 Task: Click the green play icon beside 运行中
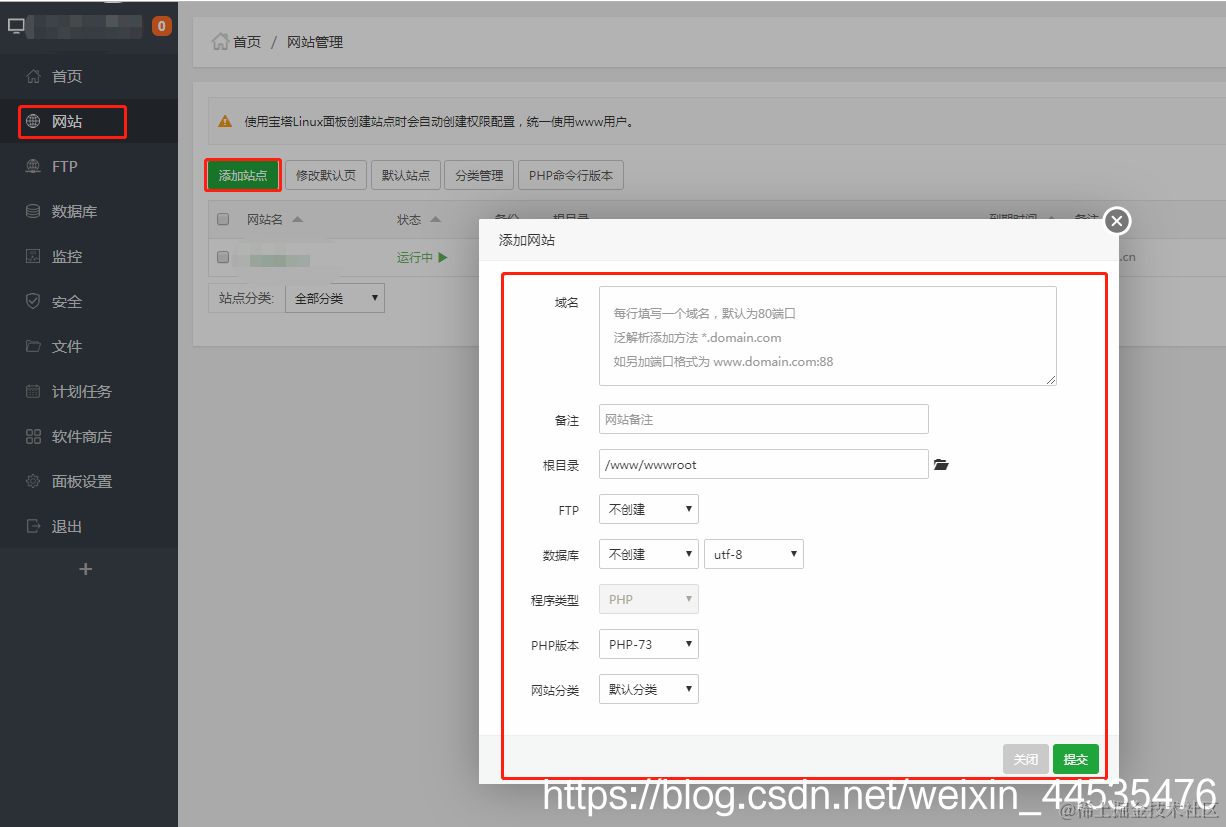[x=443, y=257]
